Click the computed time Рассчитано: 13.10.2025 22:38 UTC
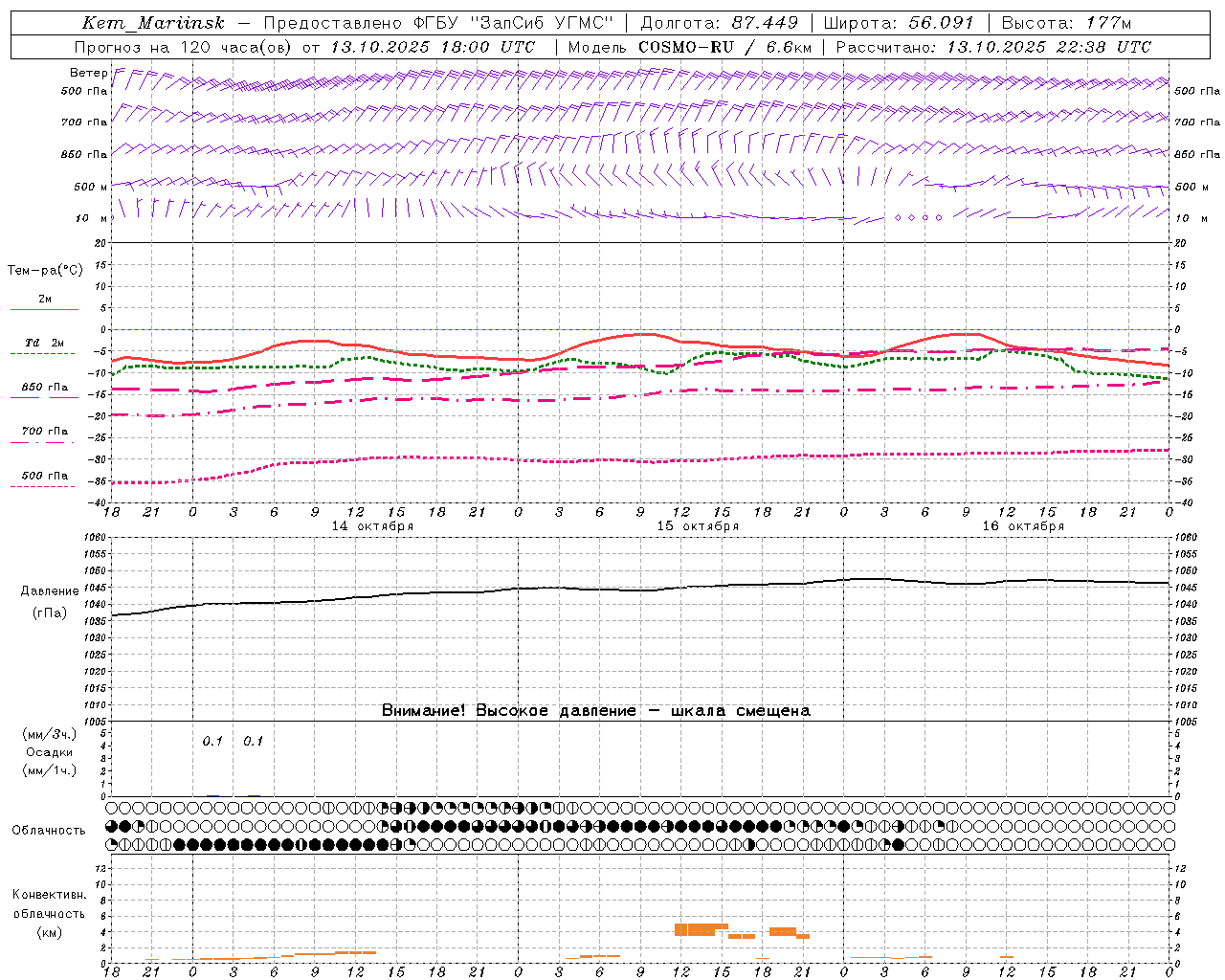This screenshot has height=980, width=1225. pos(993,47)
